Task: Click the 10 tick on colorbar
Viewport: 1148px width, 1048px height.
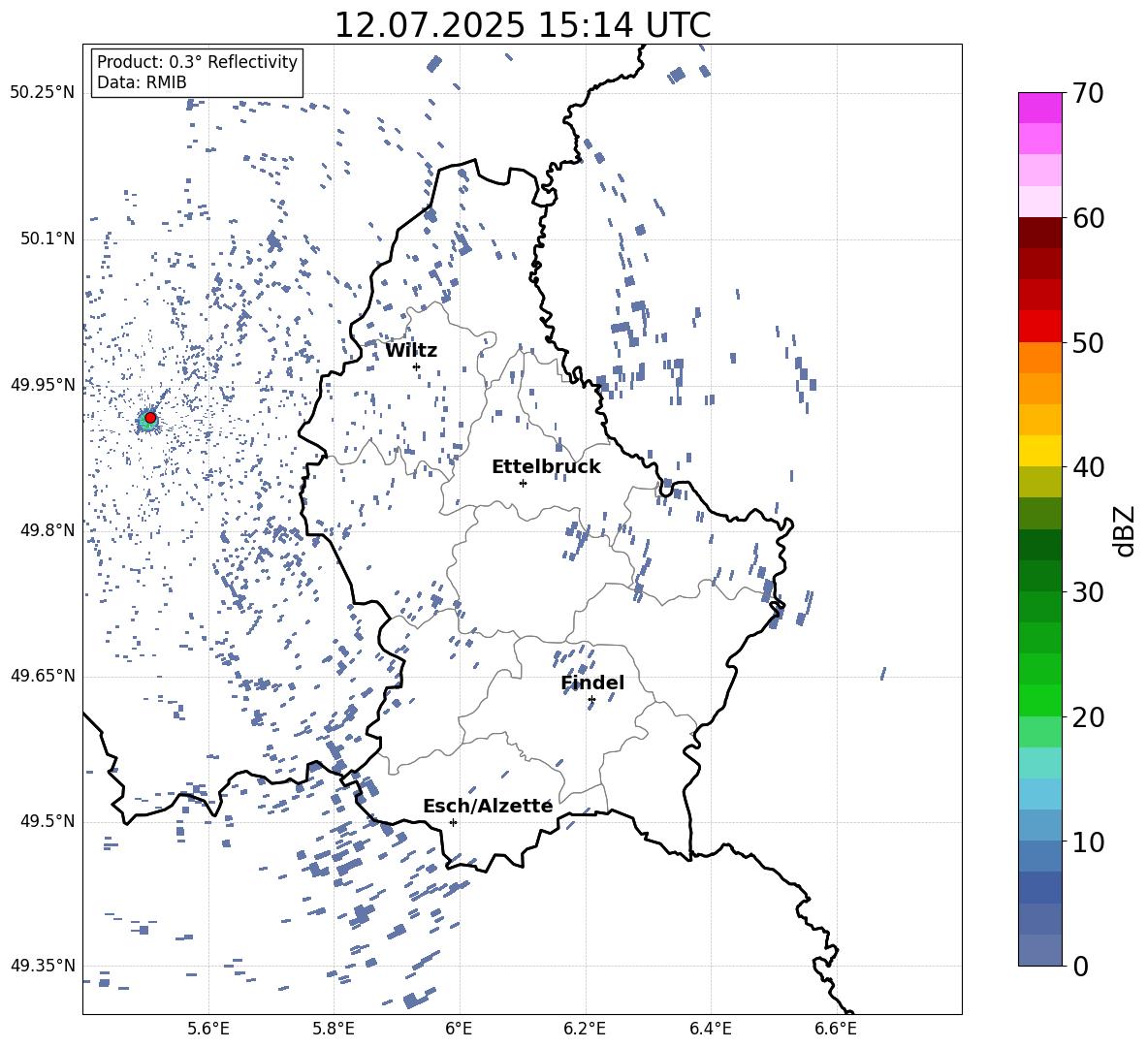Action: coord(1088,842)
